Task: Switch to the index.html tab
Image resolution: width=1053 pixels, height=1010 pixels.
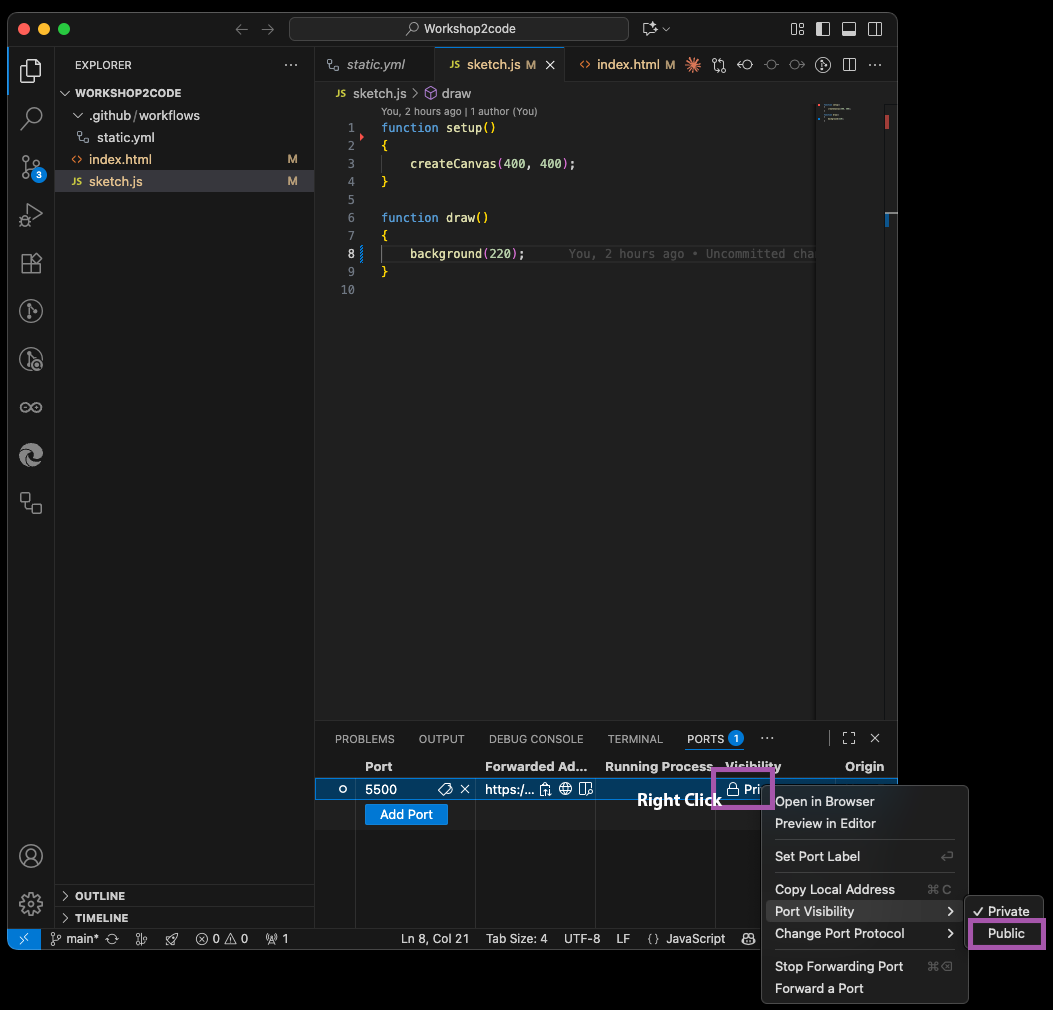Action: pyautogui.click(x=628, y=64)
